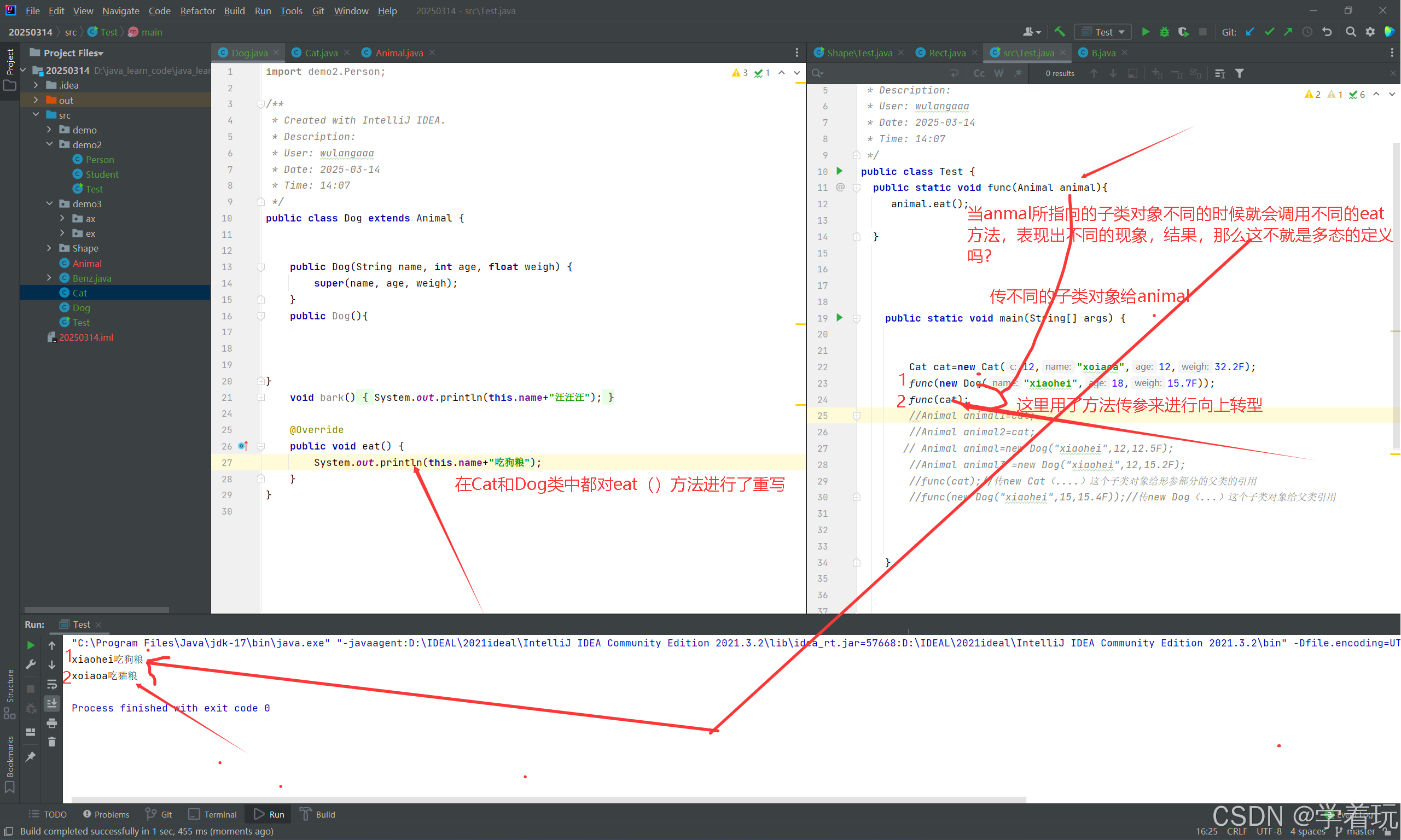Click the Build Project hammer icon
Image resolution: width=1401 pixels, height=840 pixels.
(1059, 32)
